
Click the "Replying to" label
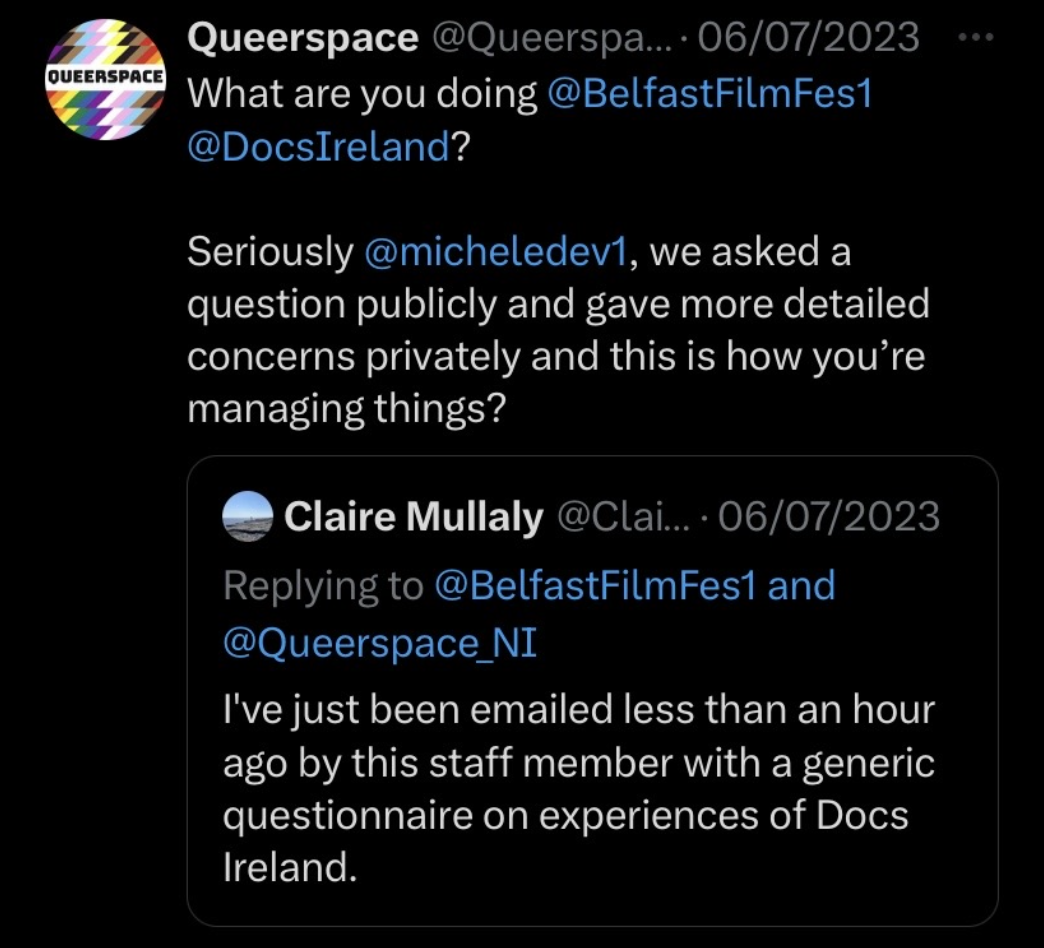click(323, 586)
